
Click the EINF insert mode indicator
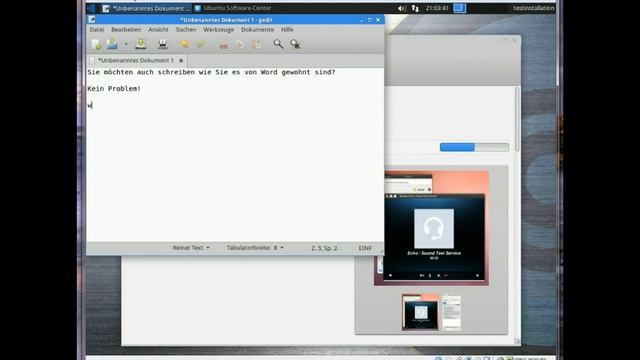[x=365, y=248]
